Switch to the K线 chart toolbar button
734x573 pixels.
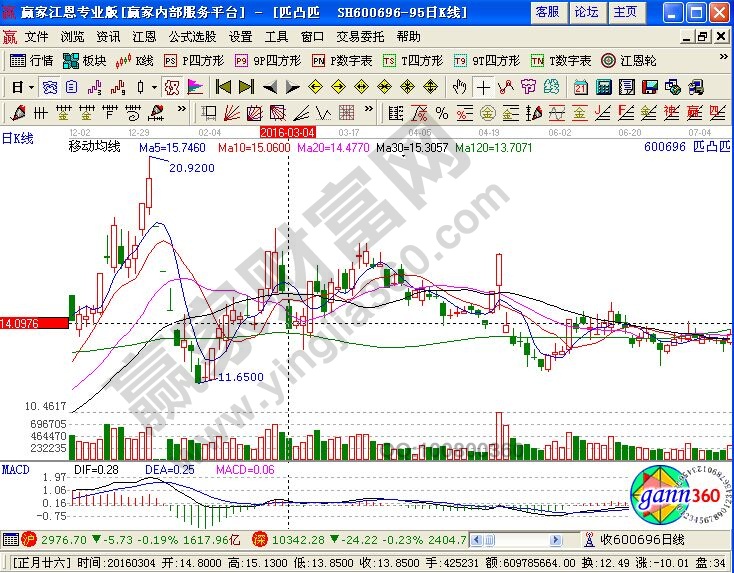pyautogui.click(x=134, y=60)
